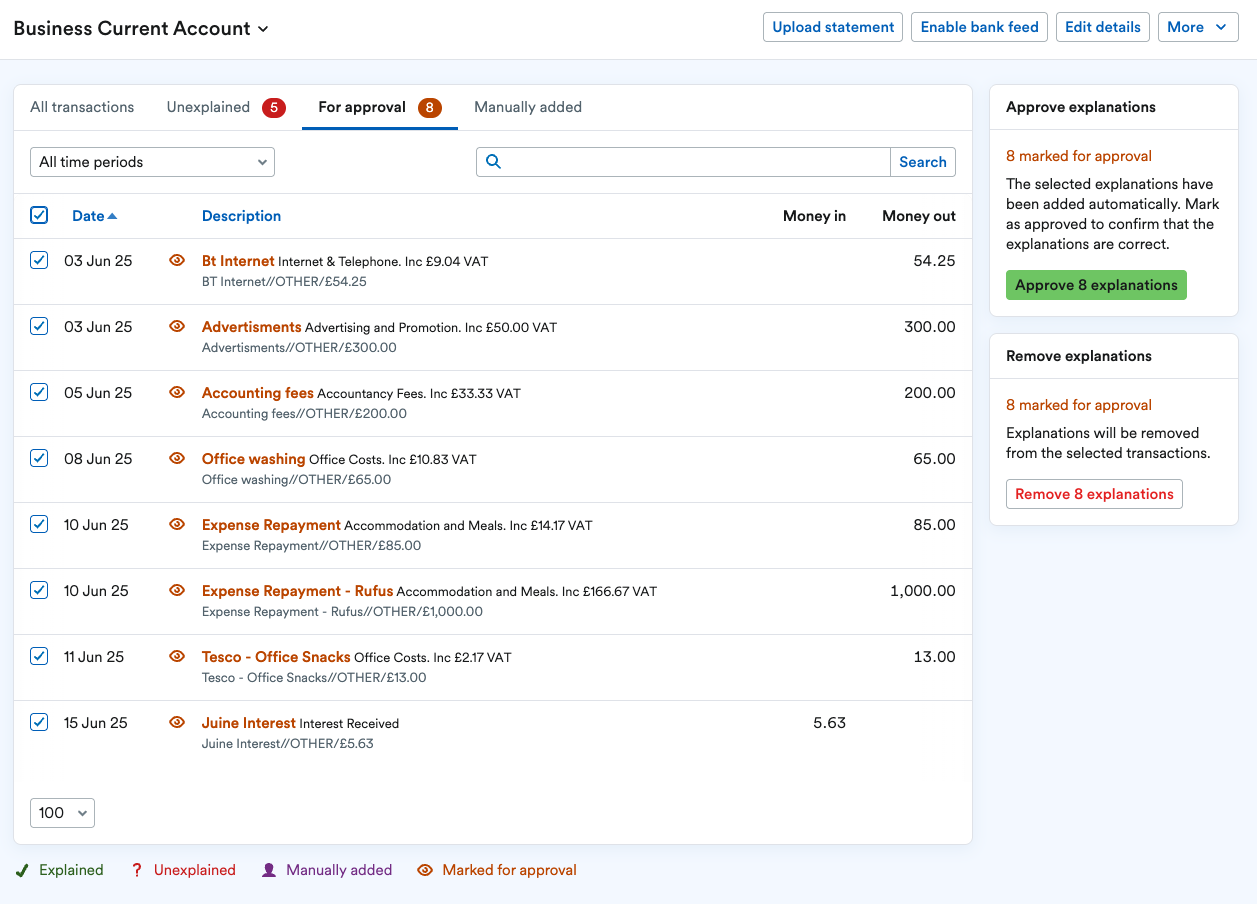The image size is (1257, 904).
Task: Click the approval eye icon beside Bt Internet
Action: [x=177, y=260]
